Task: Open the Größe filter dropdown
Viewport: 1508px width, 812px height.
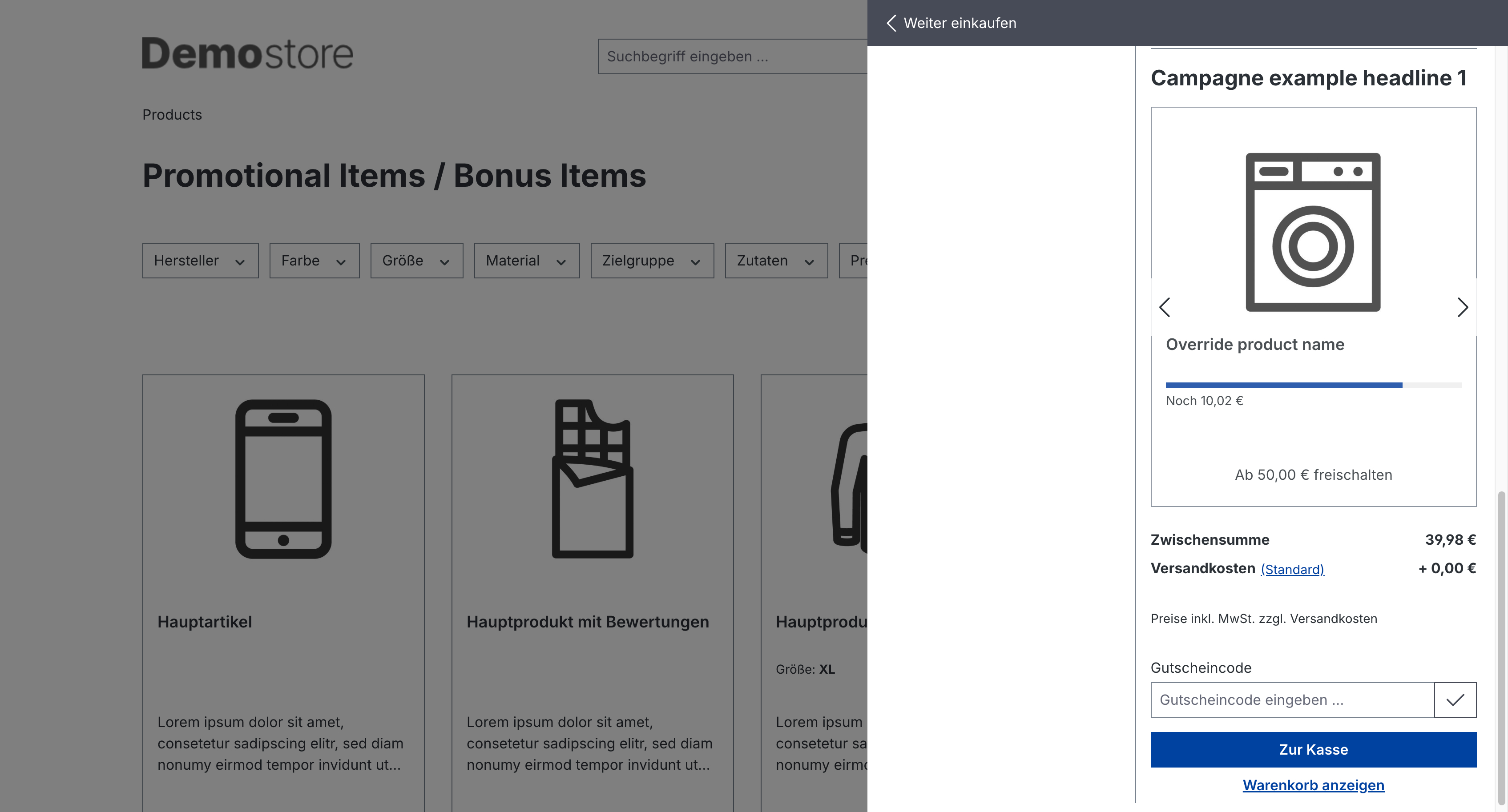Action: coord(417,260)
